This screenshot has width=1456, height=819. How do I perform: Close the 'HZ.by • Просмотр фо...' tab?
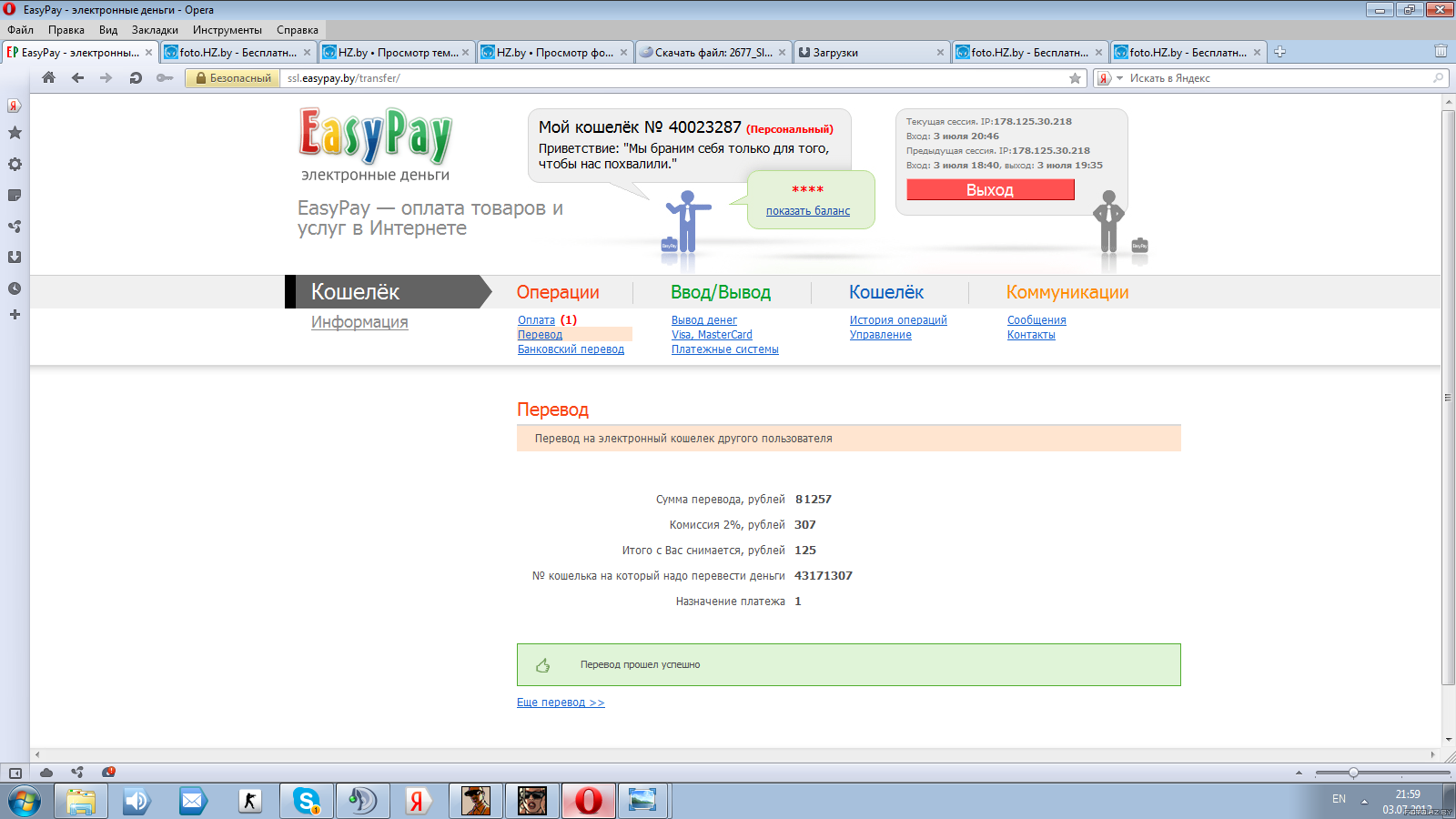[623, 53]
